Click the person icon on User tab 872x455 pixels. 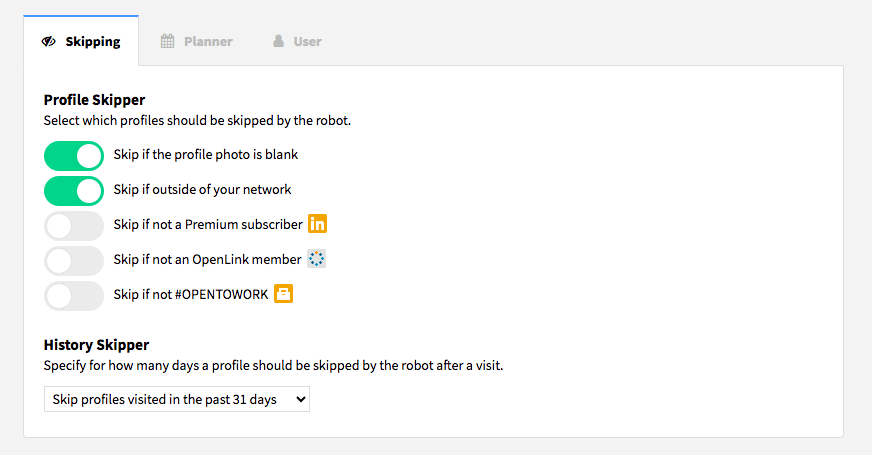[278, 41]
